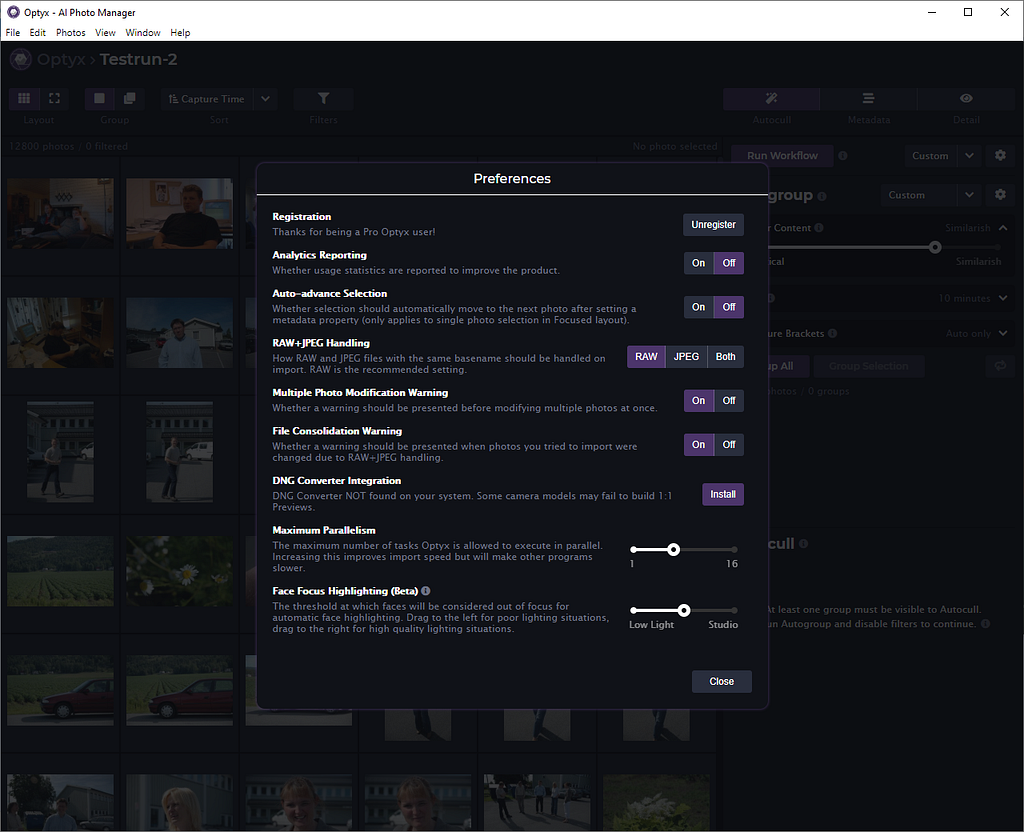Select JPEG for RAW+JPEG Handling
The width and height of the screenshot is (1024, 832).
tap(686, 357)
